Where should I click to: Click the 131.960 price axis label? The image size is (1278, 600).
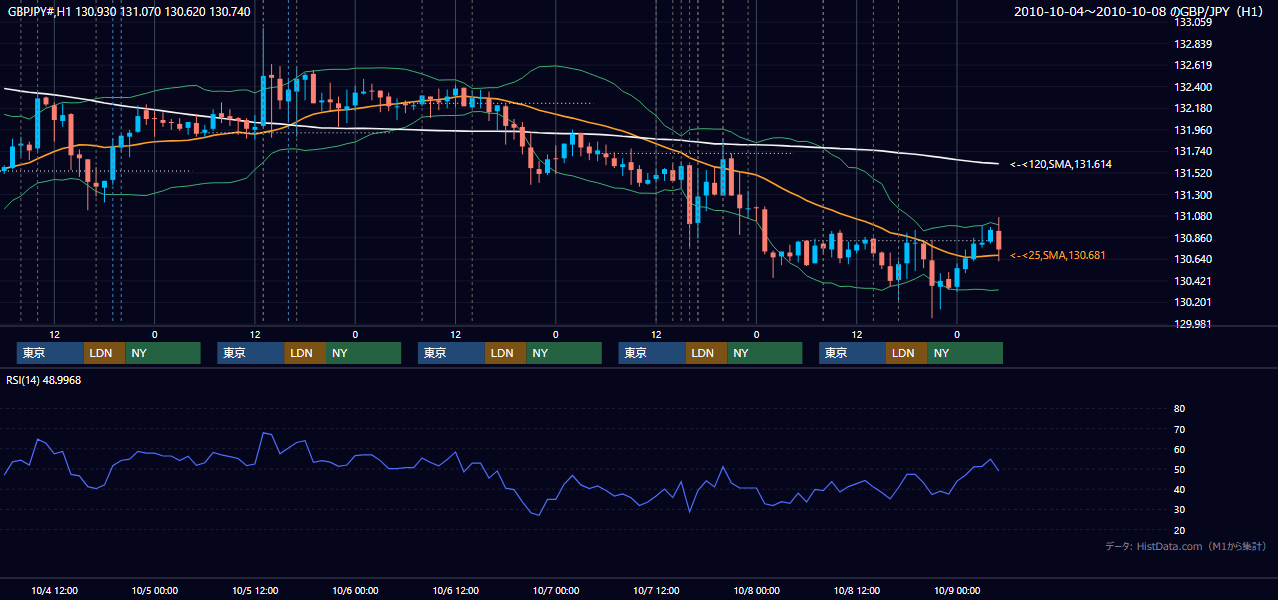tap(1194, 130)
